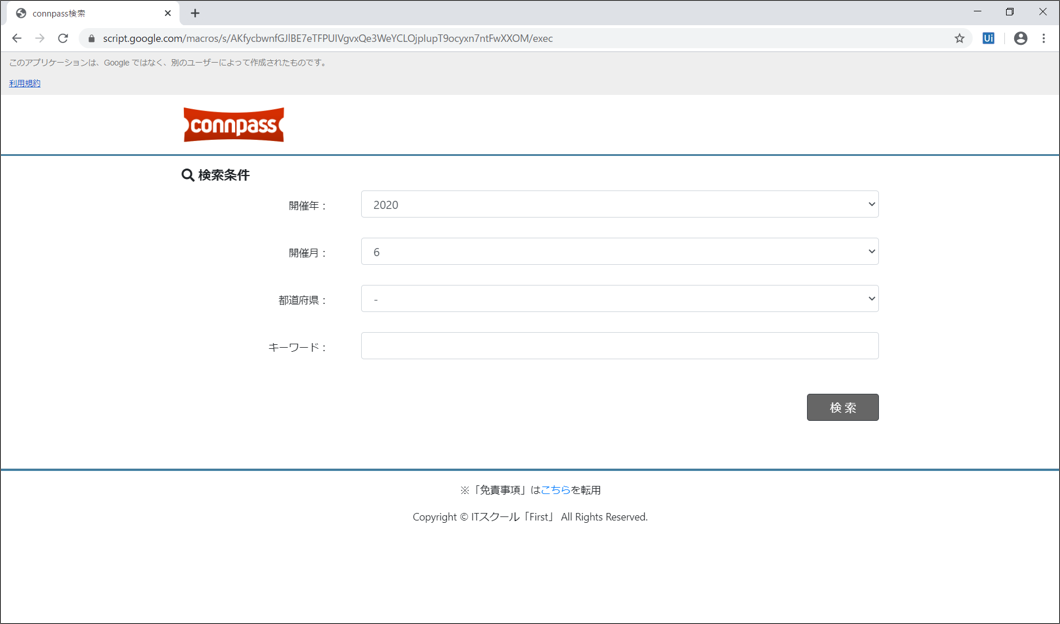Open the Chrome three-dot menu
Screen dimensions: 1060x624
[x=1044, y=39]
